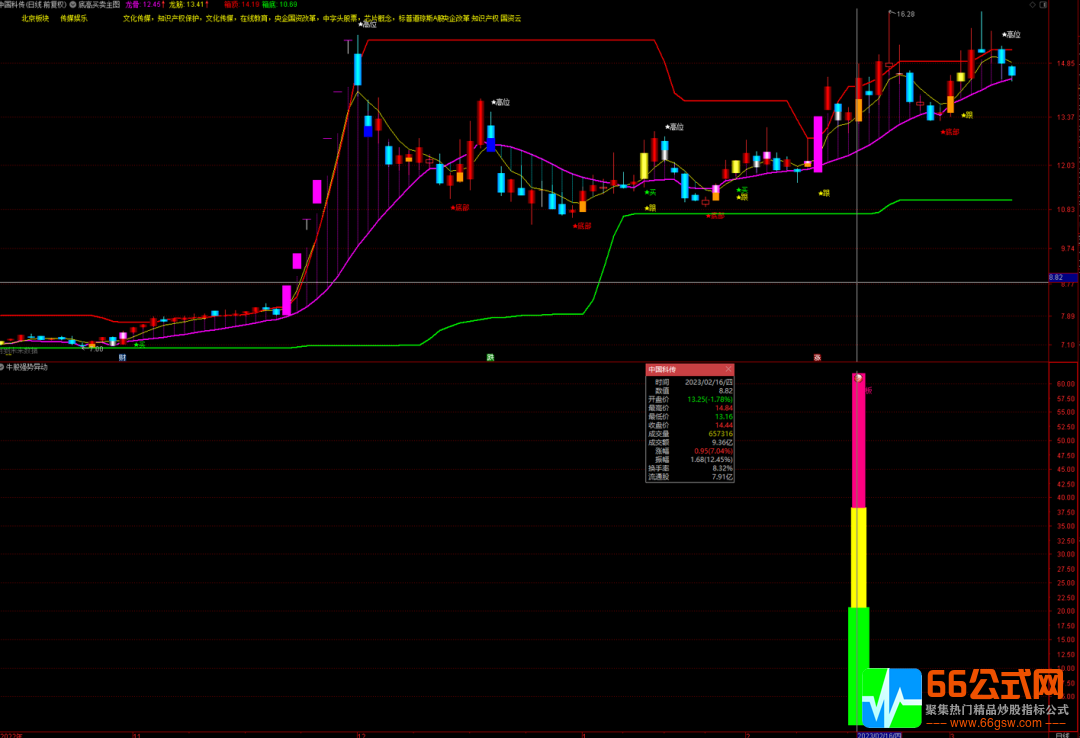Click the 财 event marker on the date axis
The height and width of the screenshot is (738, 1080).
(123, 358)
